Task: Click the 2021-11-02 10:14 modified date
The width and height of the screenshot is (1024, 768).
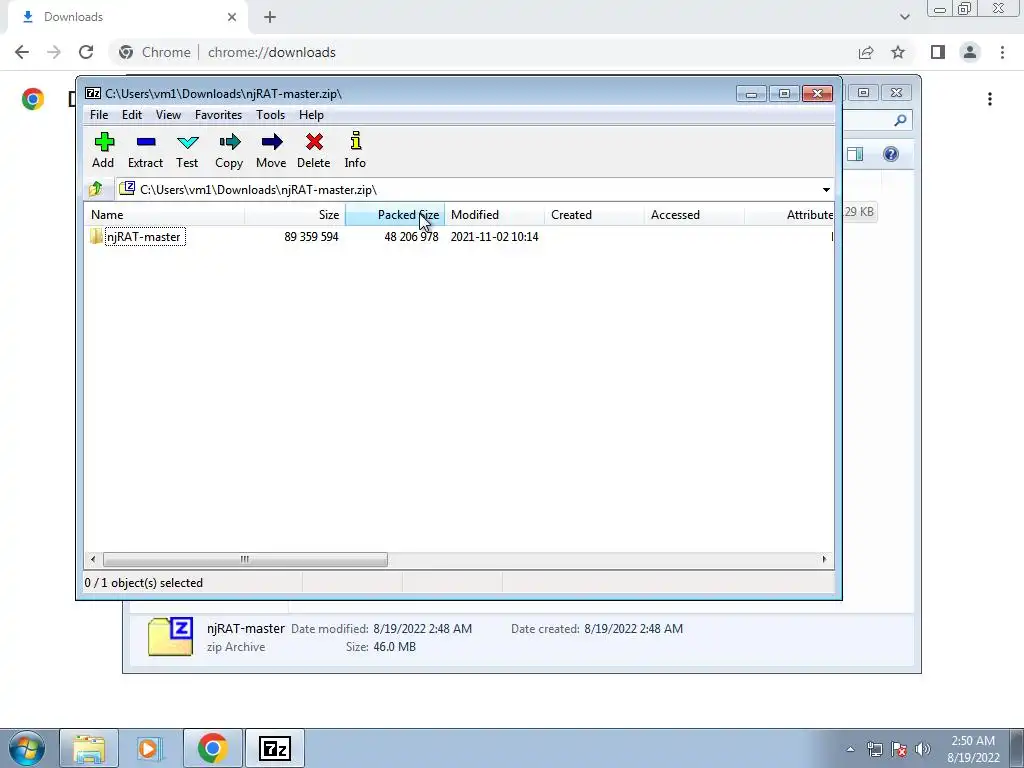Action: (x=494, y=236)
